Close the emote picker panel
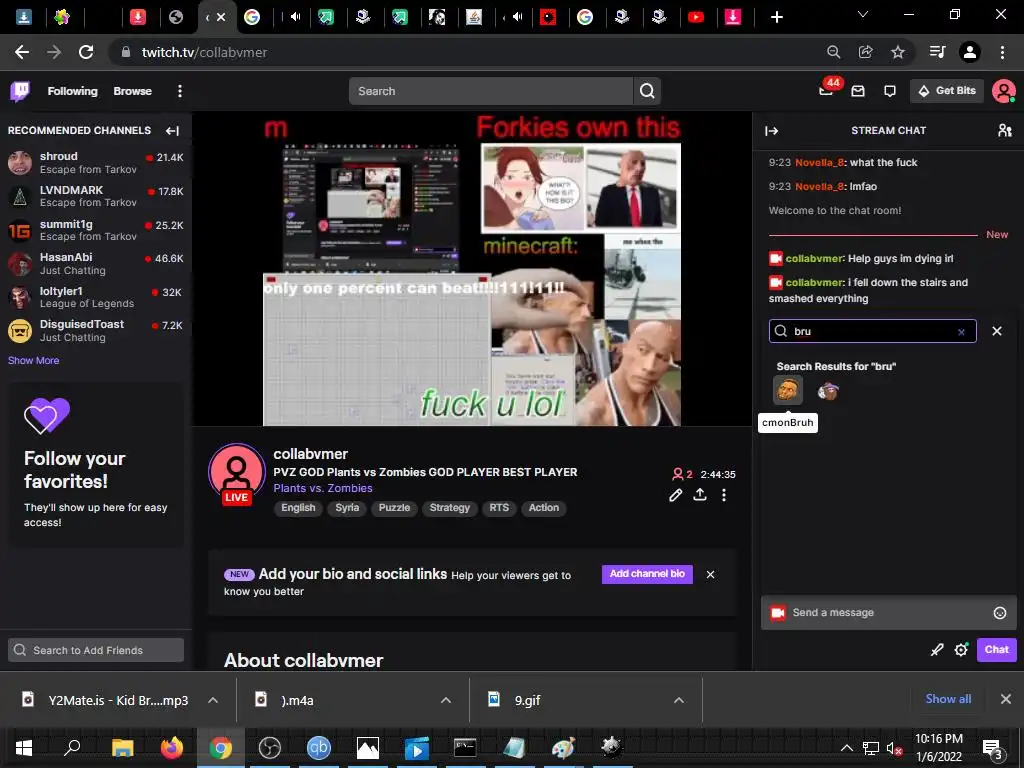Image resolution: width=1024 pixels, height=768 pixels. [997, 331]
